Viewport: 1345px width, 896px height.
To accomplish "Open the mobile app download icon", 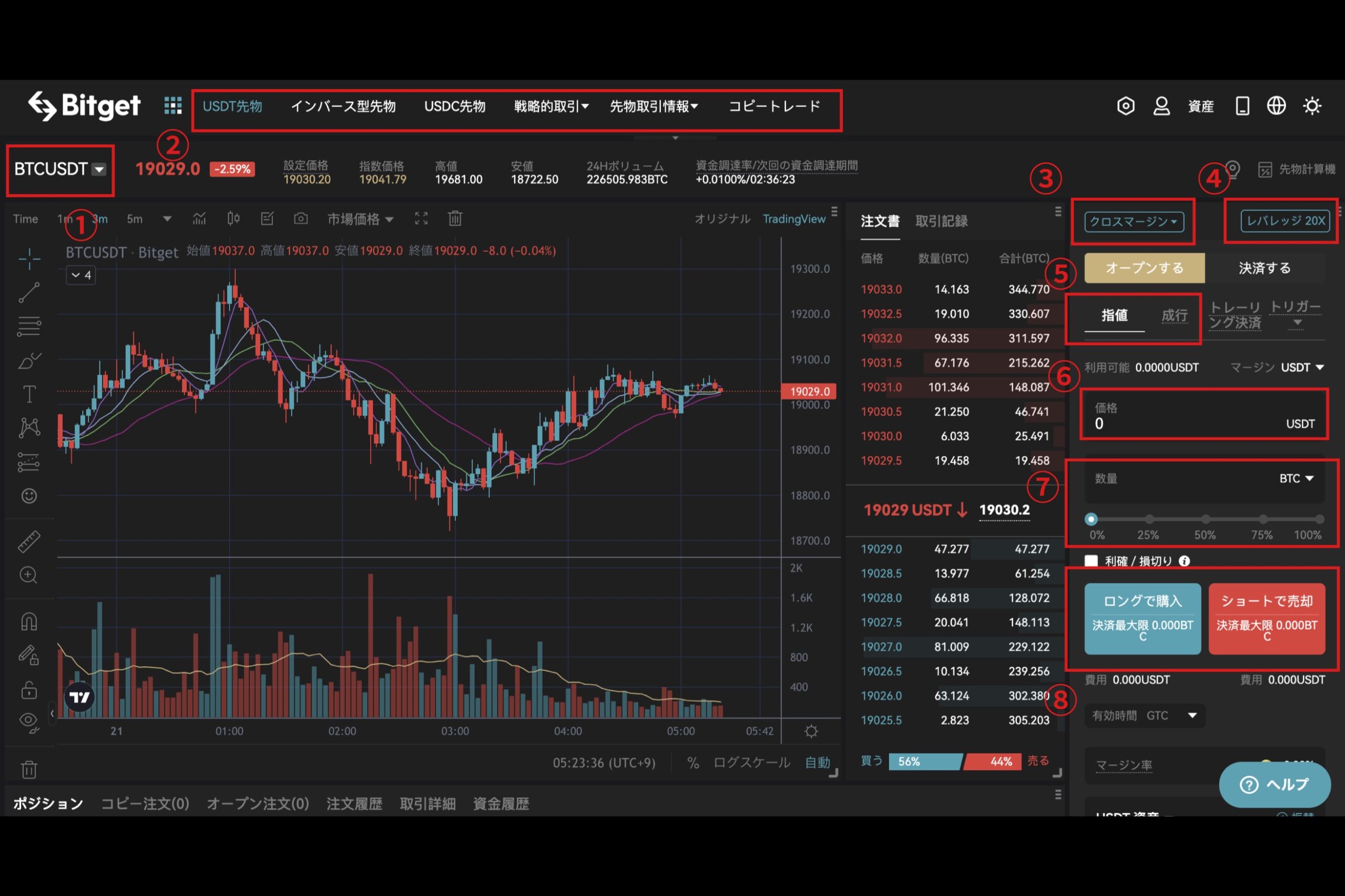I will pos(1242,106).
